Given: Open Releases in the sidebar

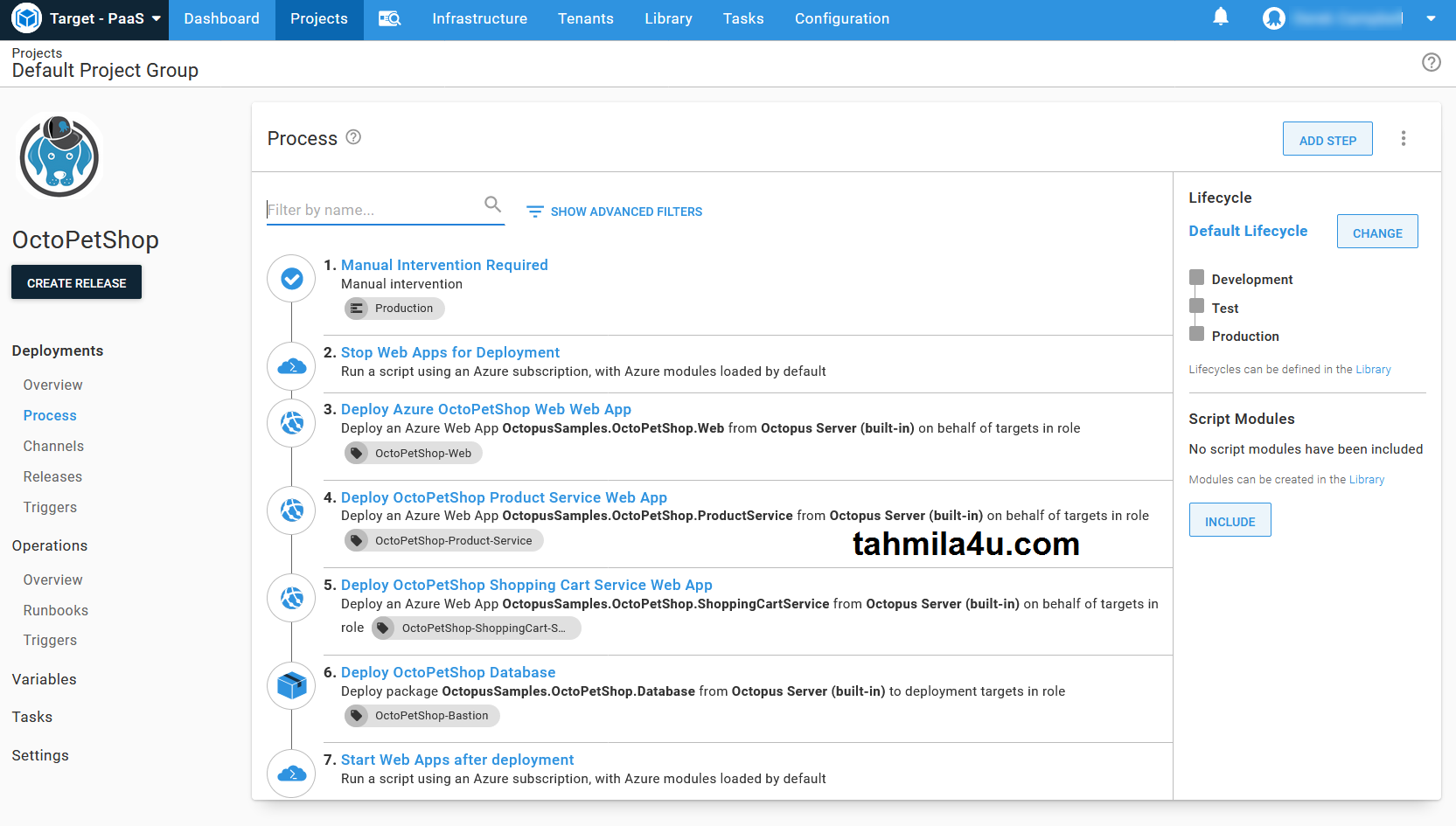Looking at the screenshot, I should click(x=52, y=476).
